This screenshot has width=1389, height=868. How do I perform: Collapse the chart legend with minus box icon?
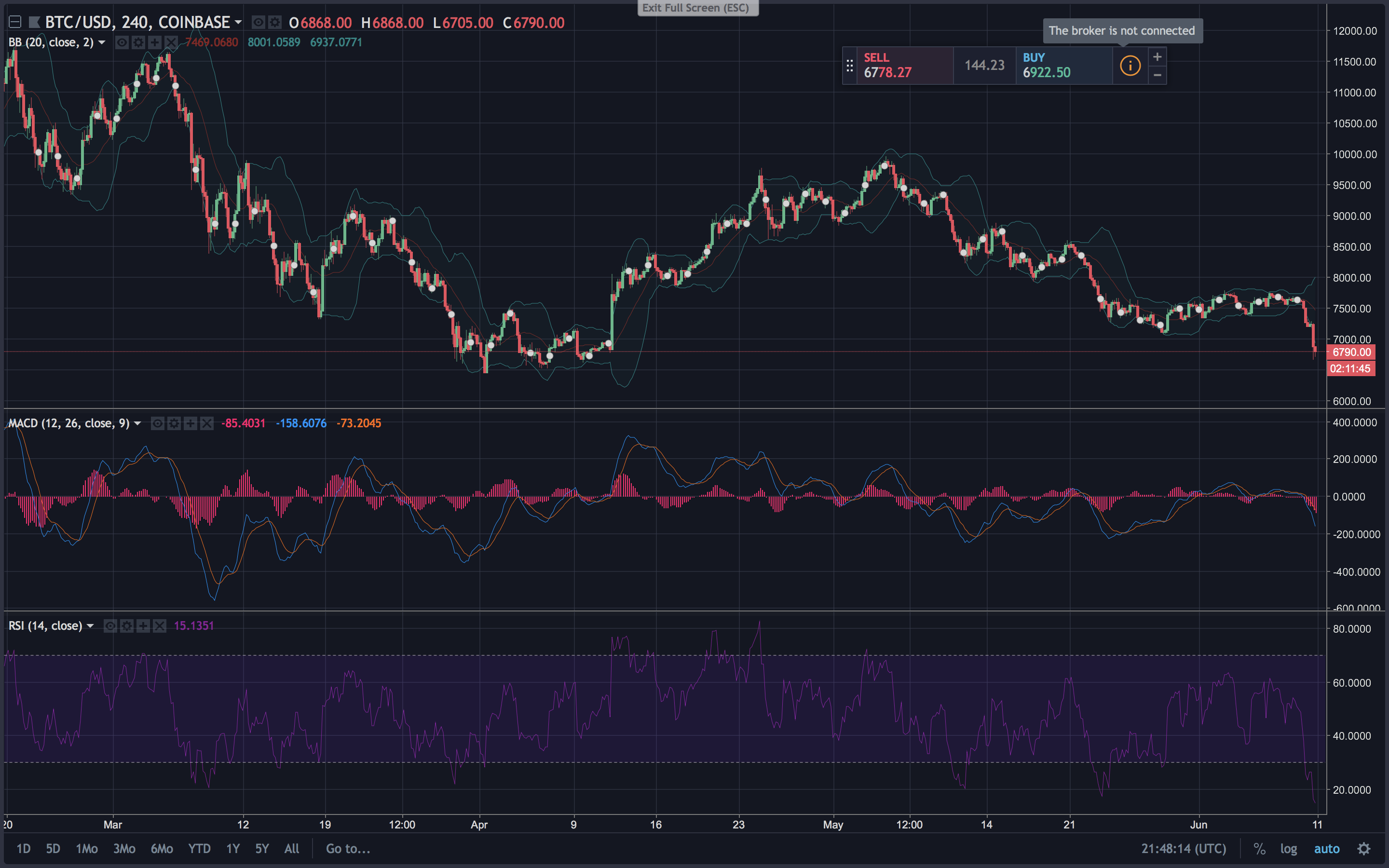click(x=15, y=22)
